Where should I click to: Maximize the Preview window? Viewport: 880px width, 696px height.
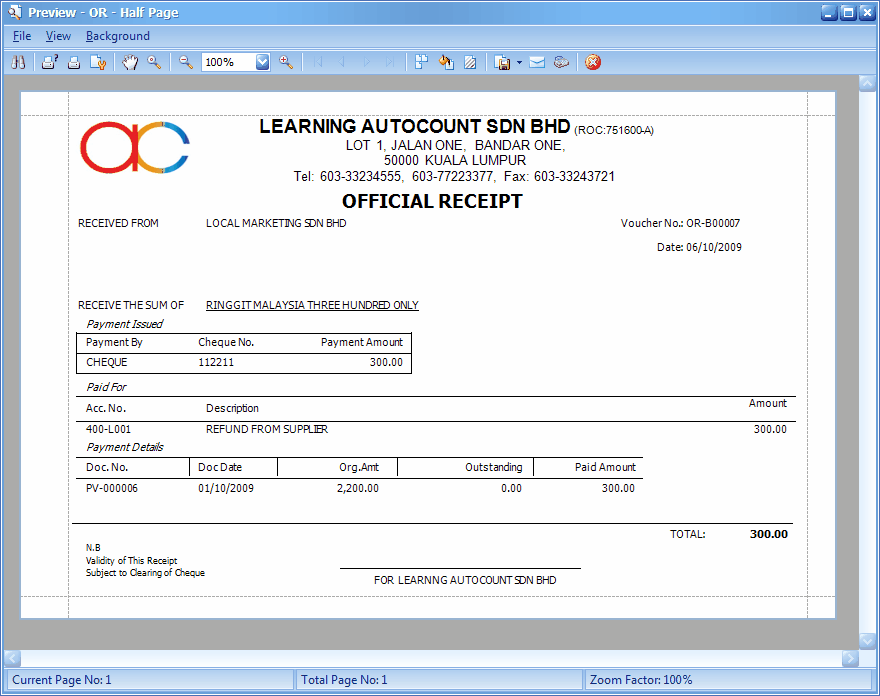click(848, 12)
